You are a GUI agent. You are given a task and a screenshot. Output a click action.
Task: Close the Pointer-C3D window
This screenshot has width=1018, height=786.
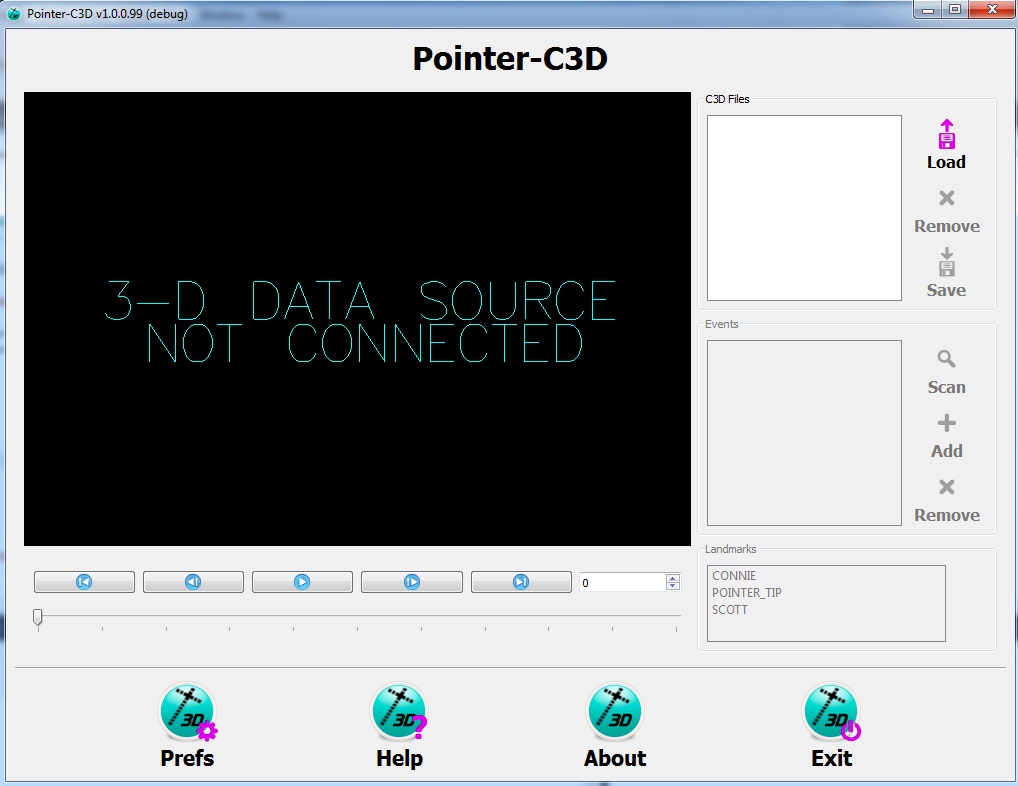pyautogui.click(x=992, y=10)
